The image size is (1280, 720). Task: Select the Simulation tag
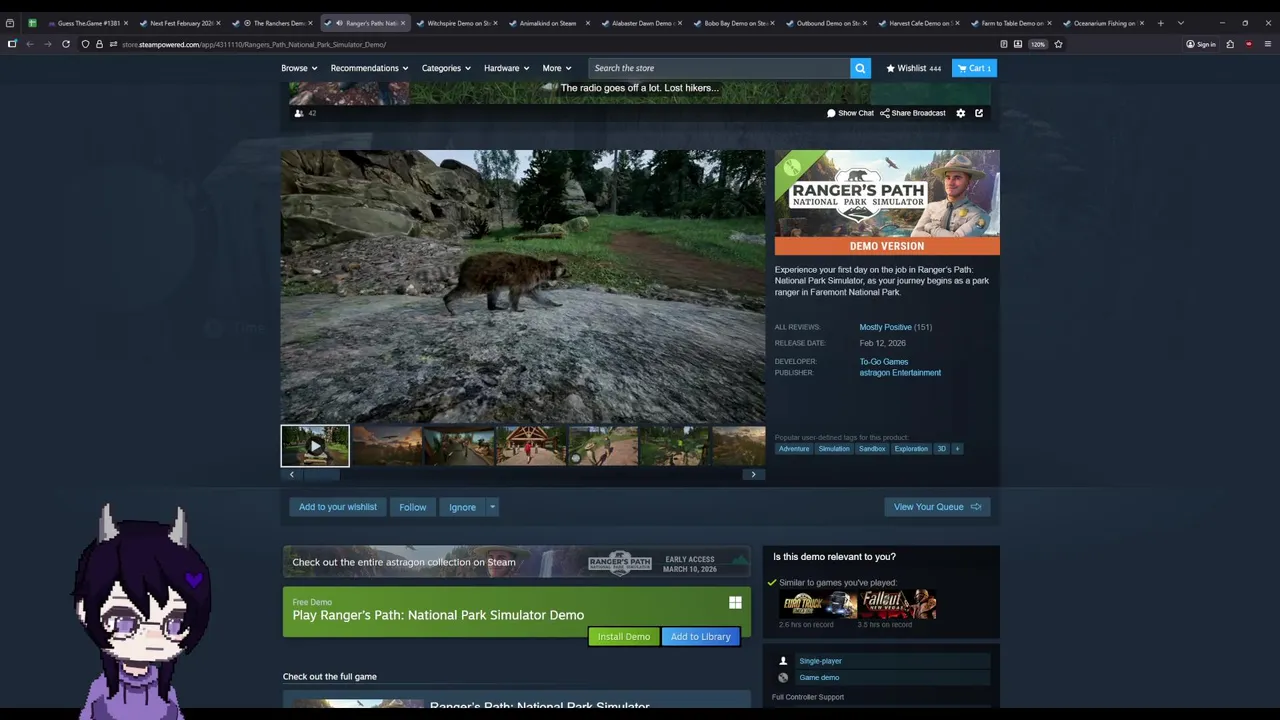[x=834, y=449]
